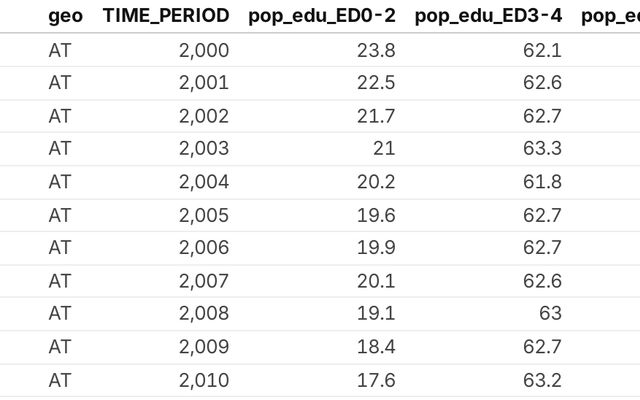Image resolution: width=640 pixels, height=400 pixels.
Task: Click the geo column header
Action: click(x=65, y=16)
